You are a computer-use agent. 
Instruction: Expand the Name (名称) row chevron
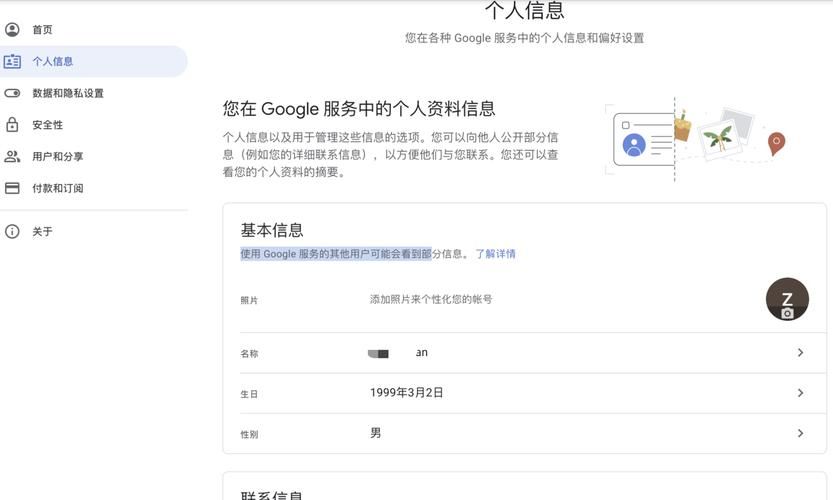coord(800,353)
